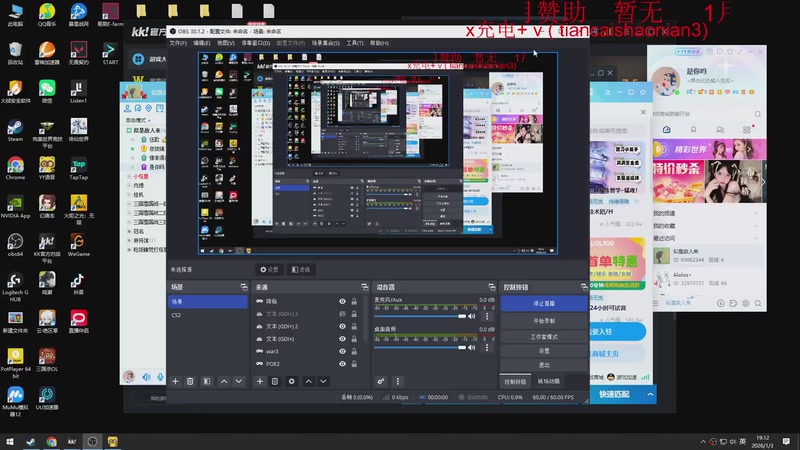
Task: Click the YY window home tab icon
Action: [x=666, y=130]
